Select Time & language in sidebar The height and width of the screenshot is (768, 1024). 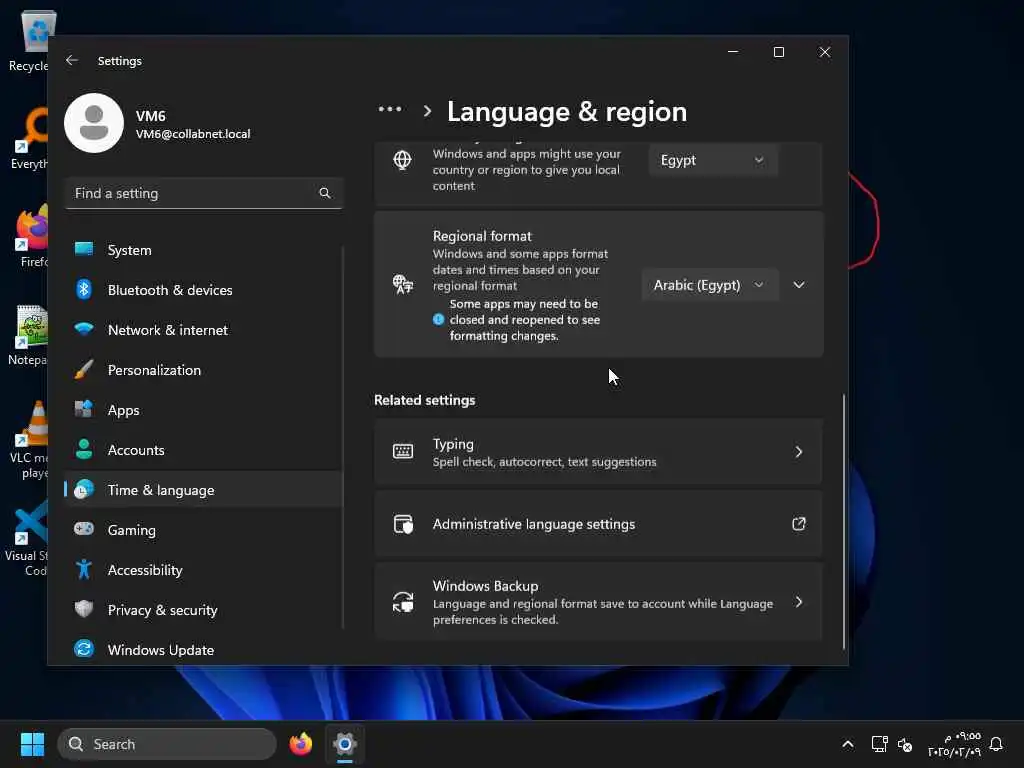tap(204, 490)
